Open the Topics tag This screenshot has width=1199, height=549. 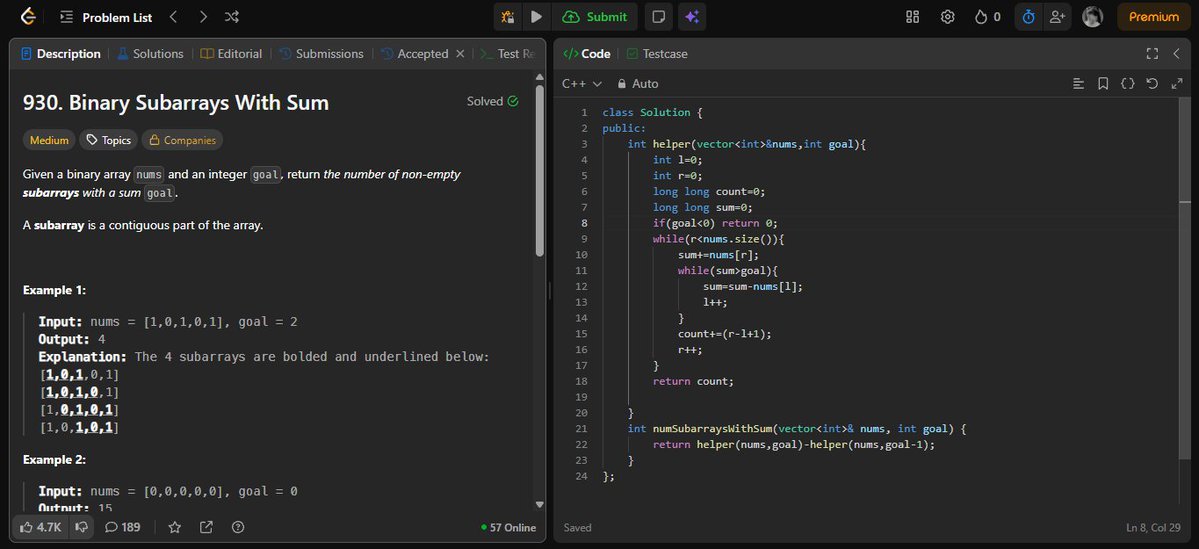109,140
